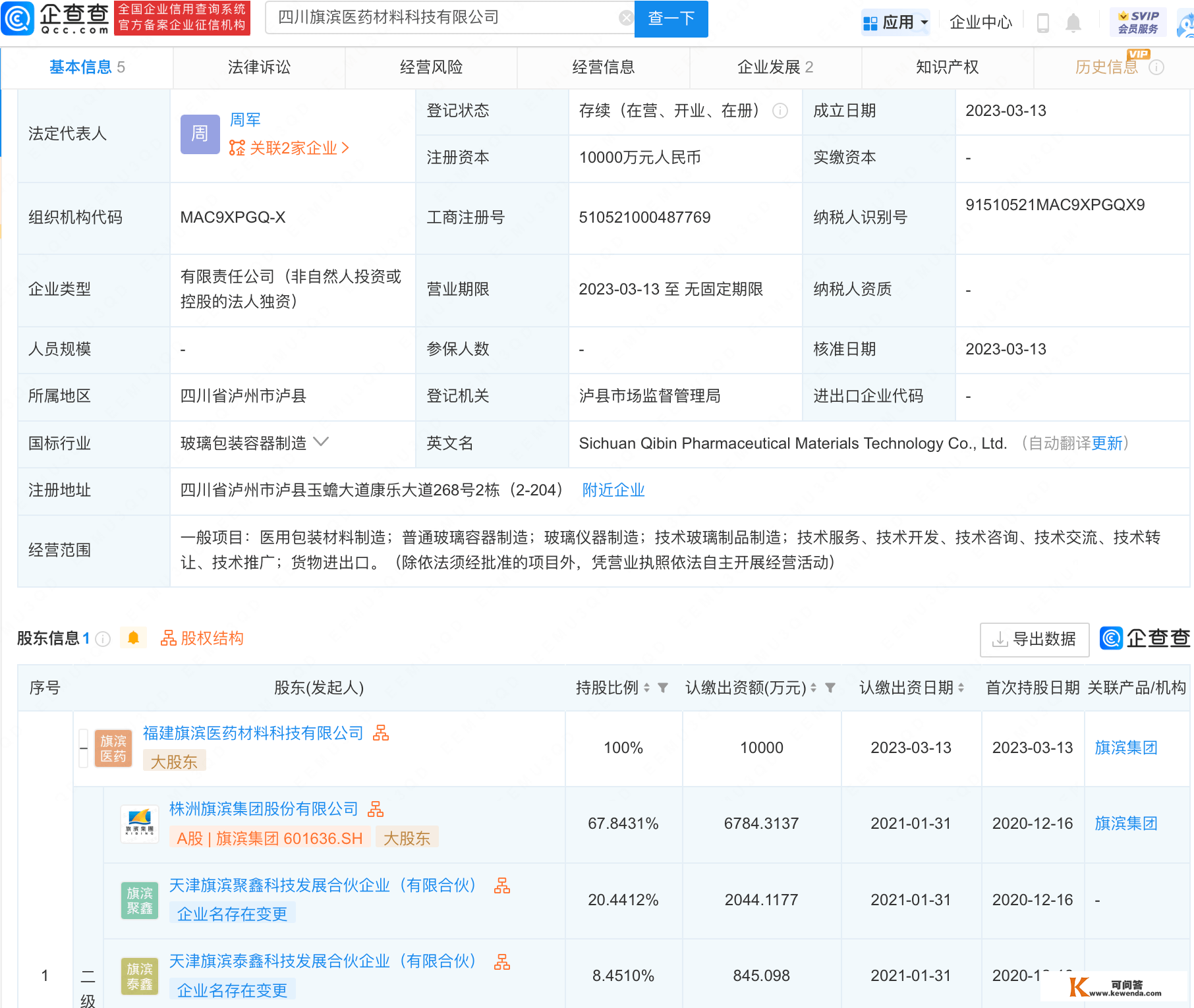Collapse the 福建旗滨医药 shareholder row
Image resolution: width=1194 pixels, height=1008 pixels.
pyautogui.click(x=83, y=748)
